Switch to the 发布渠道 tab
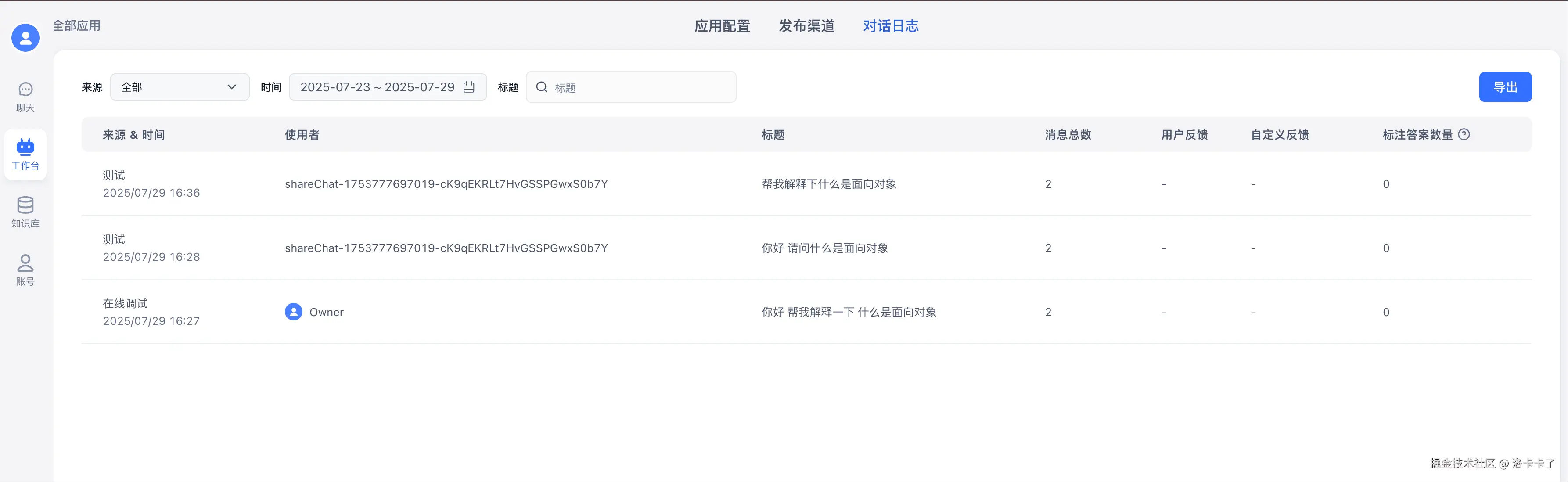The image size is (1568, 482). (x=806, y=25)
